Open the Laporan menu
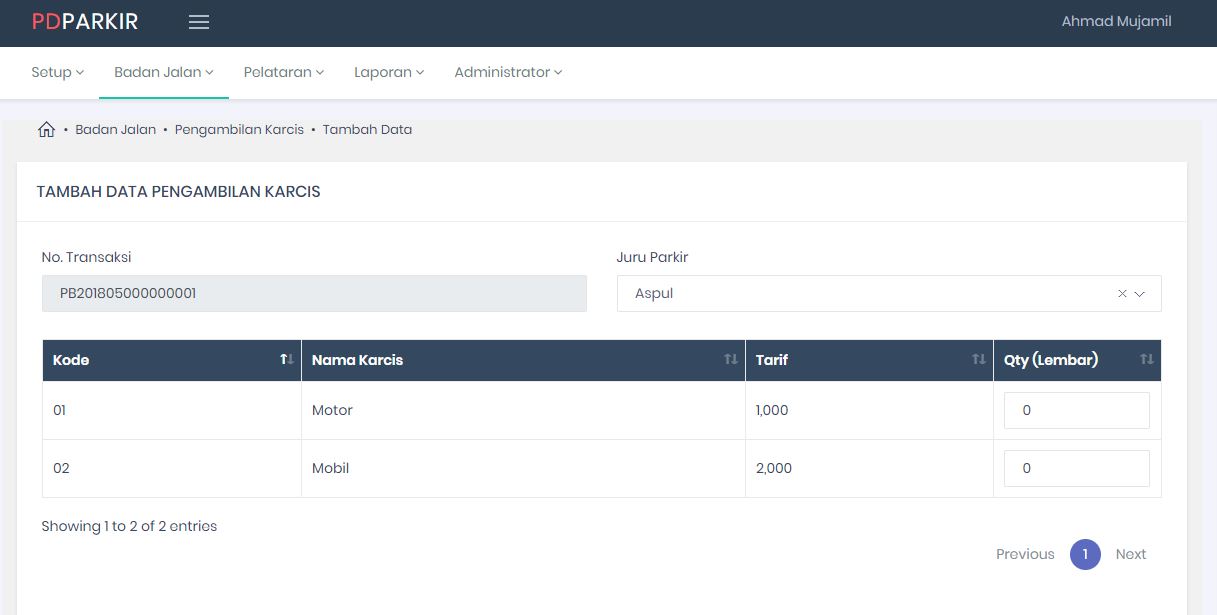Screen dimensions: 1217x615 (x=389, y=73)
